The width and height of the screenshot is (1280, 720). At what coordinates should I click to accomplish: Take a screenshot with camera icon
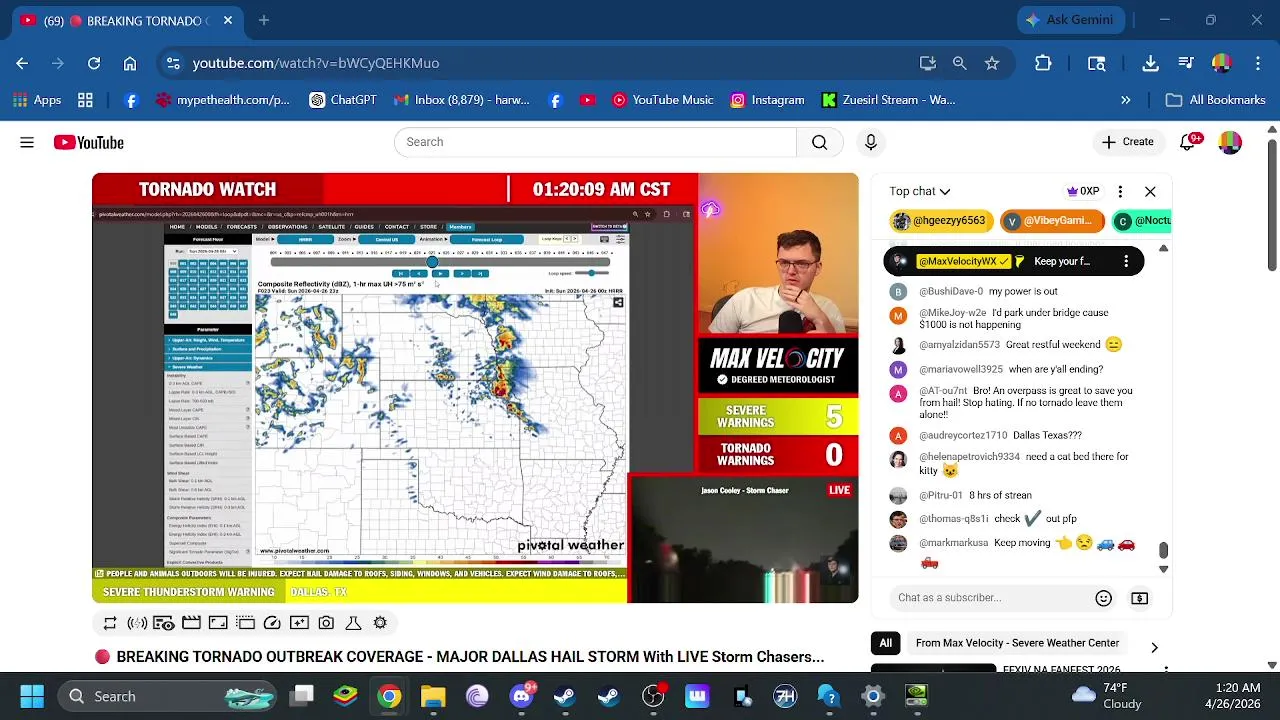(326, 623)
